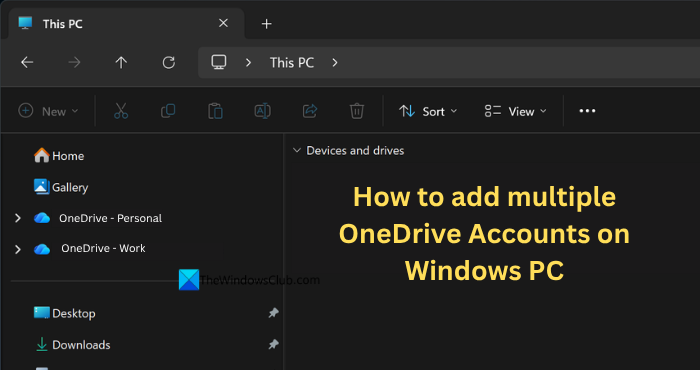Select the This PC tab
The height and width of the screenshot is (370, 700).
pos(126,24)
